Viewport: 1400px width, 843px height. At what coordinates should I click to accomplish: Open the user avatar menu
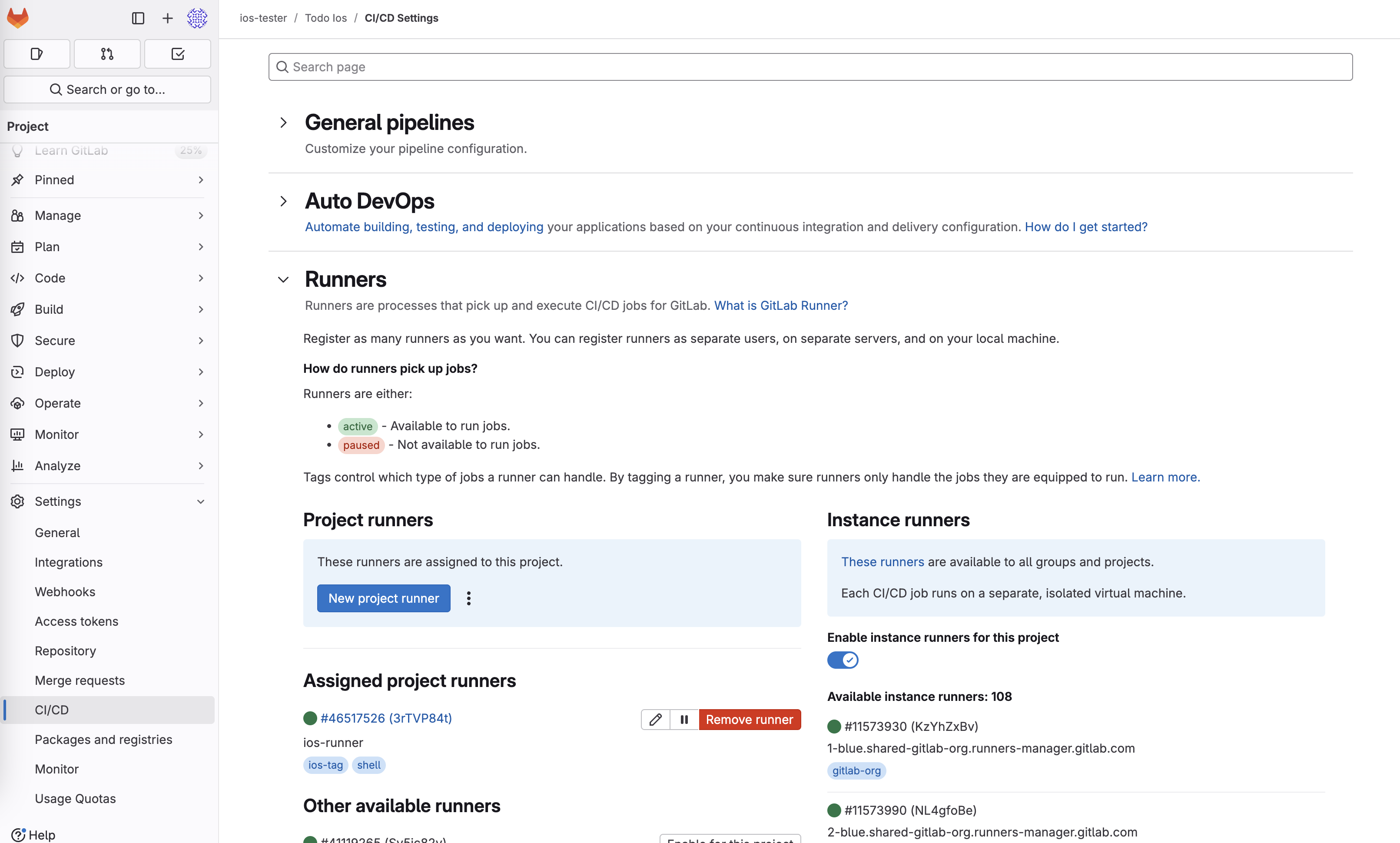coord(197,18)
